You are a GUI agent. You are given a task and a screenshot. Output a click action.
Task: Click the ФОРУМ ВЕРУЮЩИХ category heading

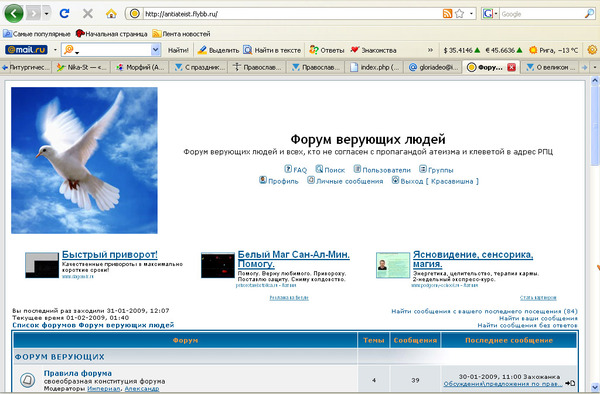pos(59,357)
